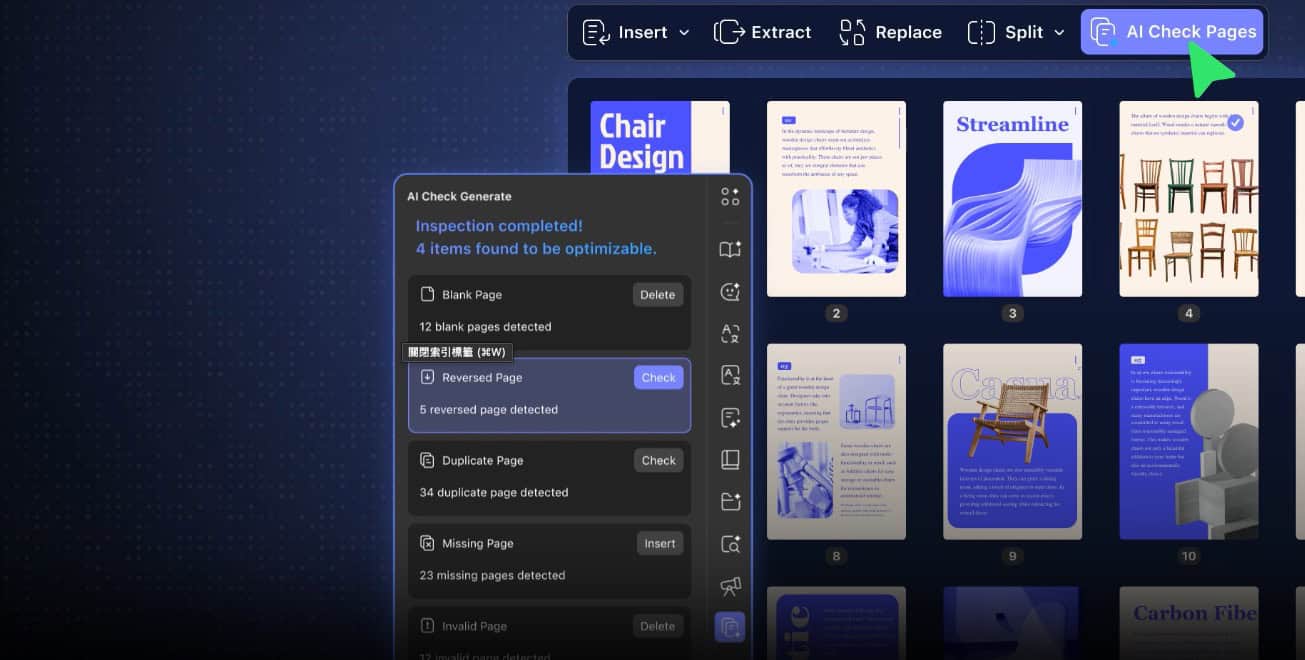Open the AI chat smiley face icon
1305x660 pixels.
tap(730, 292)
